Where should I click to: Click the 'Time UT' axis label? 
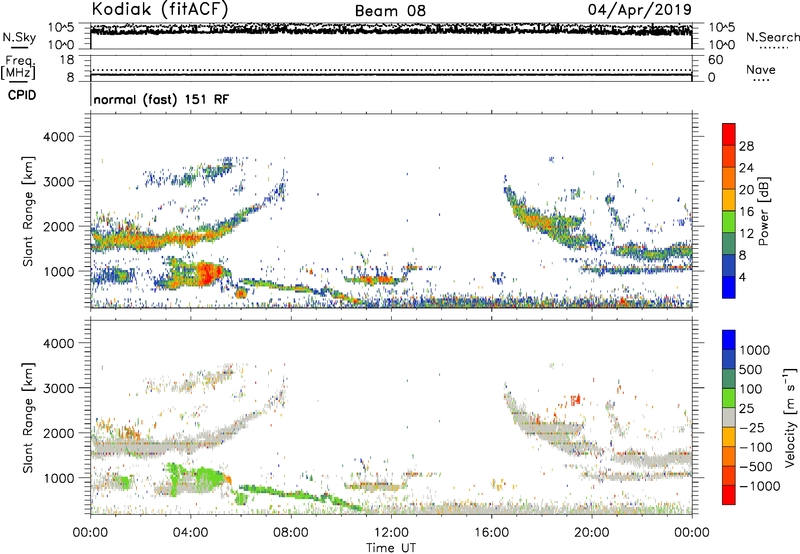(391, 548)
